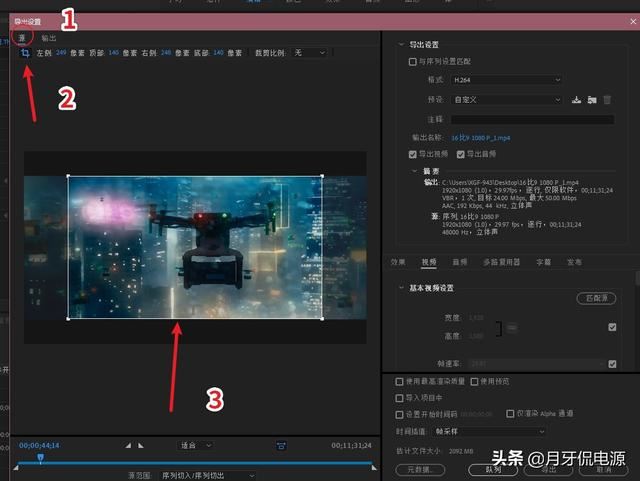Toggle the aspect ratio correction icon
Viewport: 640px width, 481px height.
[281, 445]
